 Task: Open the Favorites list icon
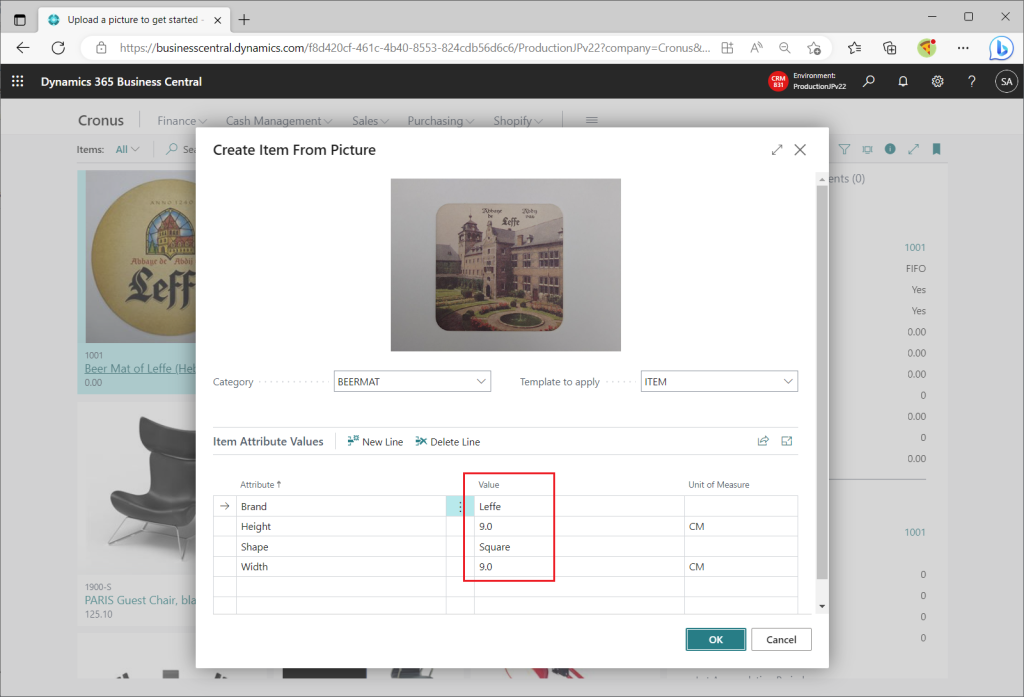pyautogui.click(x=854, y=48)
